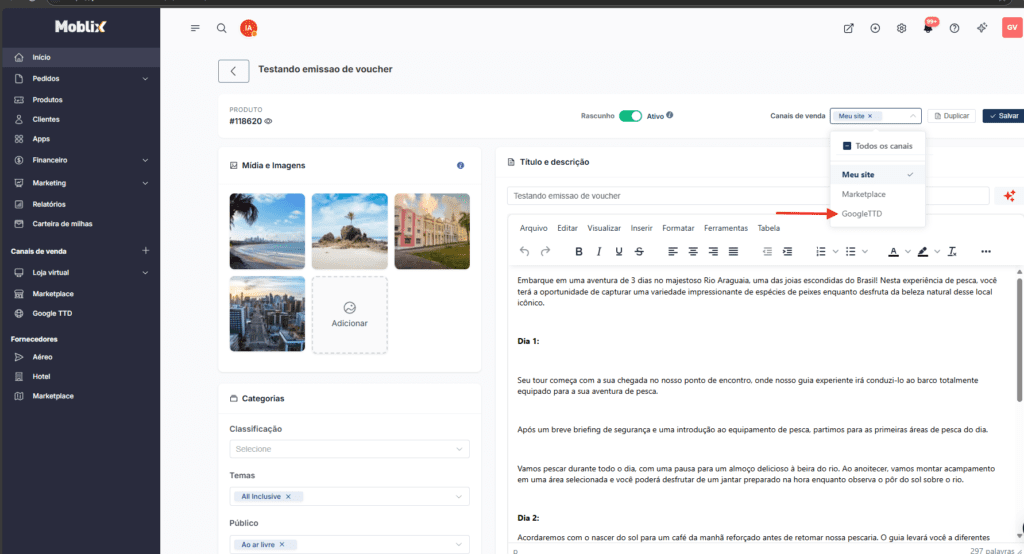
Task: Open the settings gear icon
Action: point(901,28)
